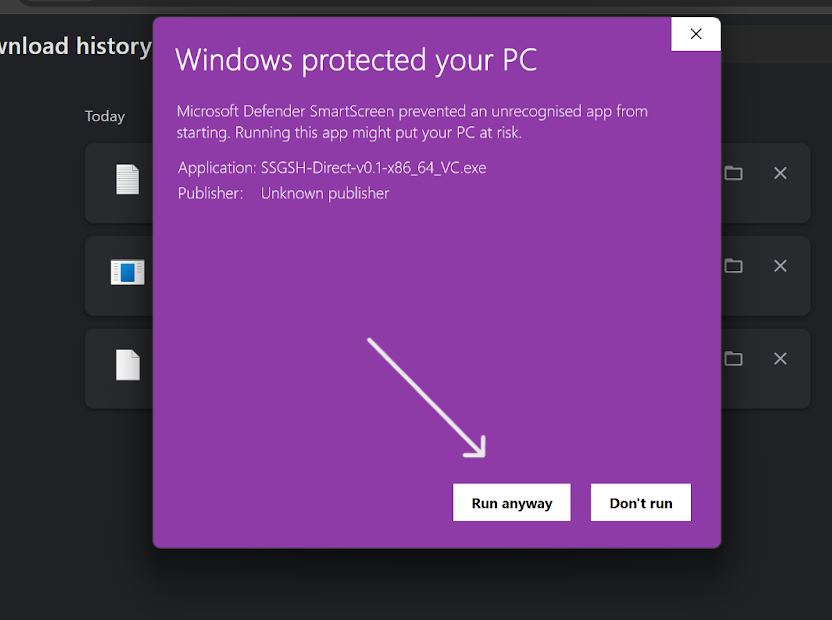Remove the third download from history

click(780, 358)
